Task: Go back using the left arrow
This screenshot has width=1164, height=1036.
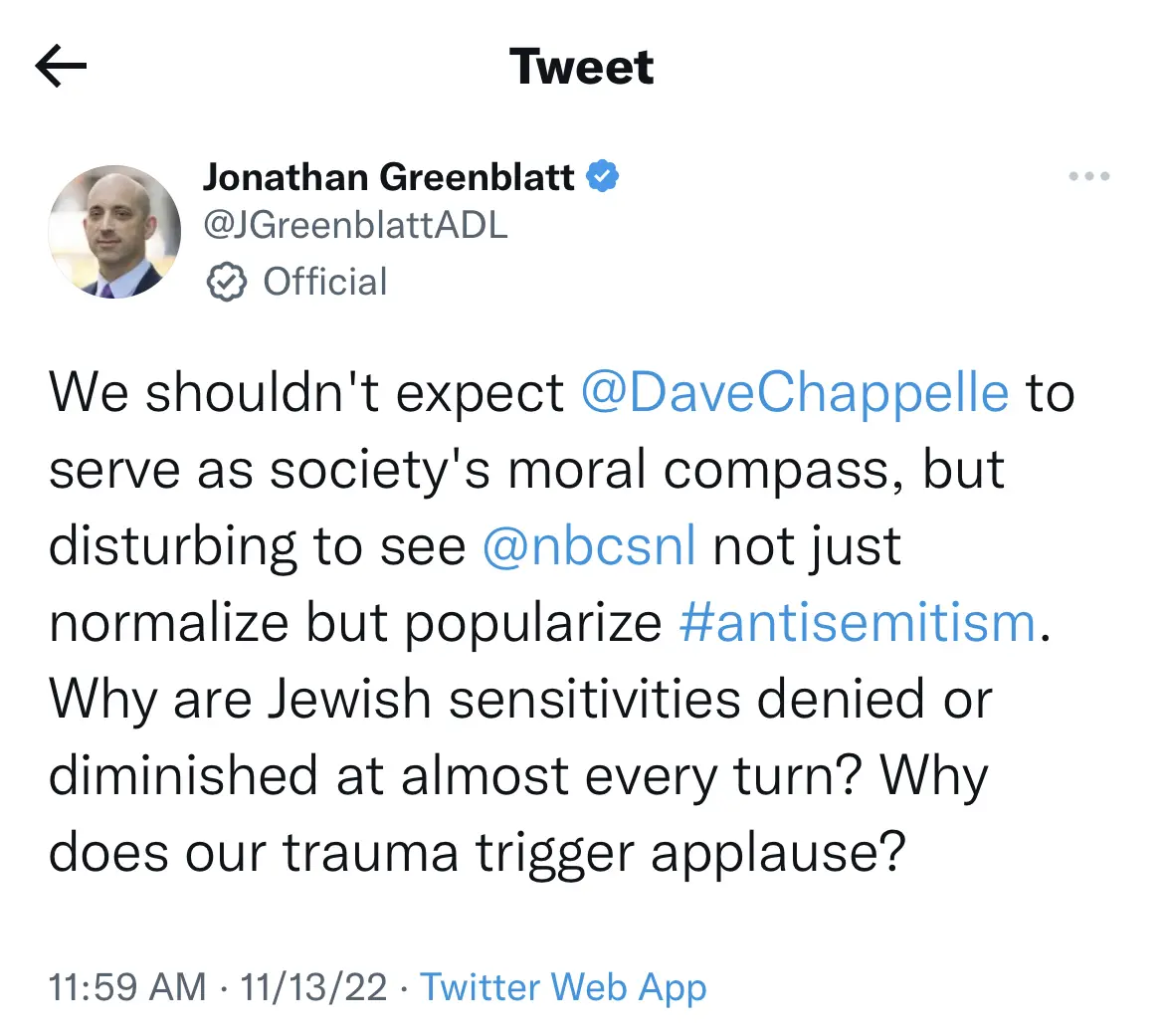Action: click(x=61, y=66)
